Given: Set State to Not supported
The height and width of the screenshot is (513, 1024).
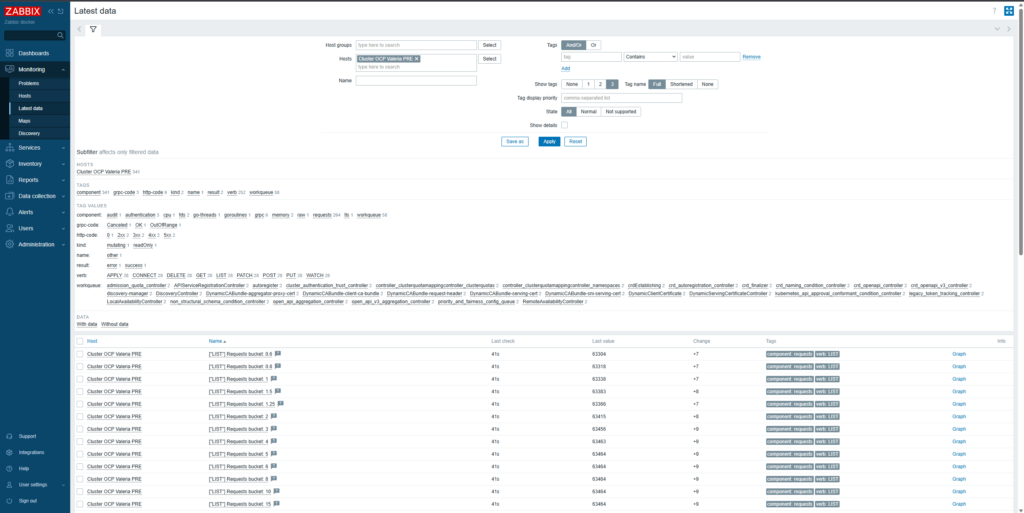Looking at the screenshot, I should [x=620, y=112].
